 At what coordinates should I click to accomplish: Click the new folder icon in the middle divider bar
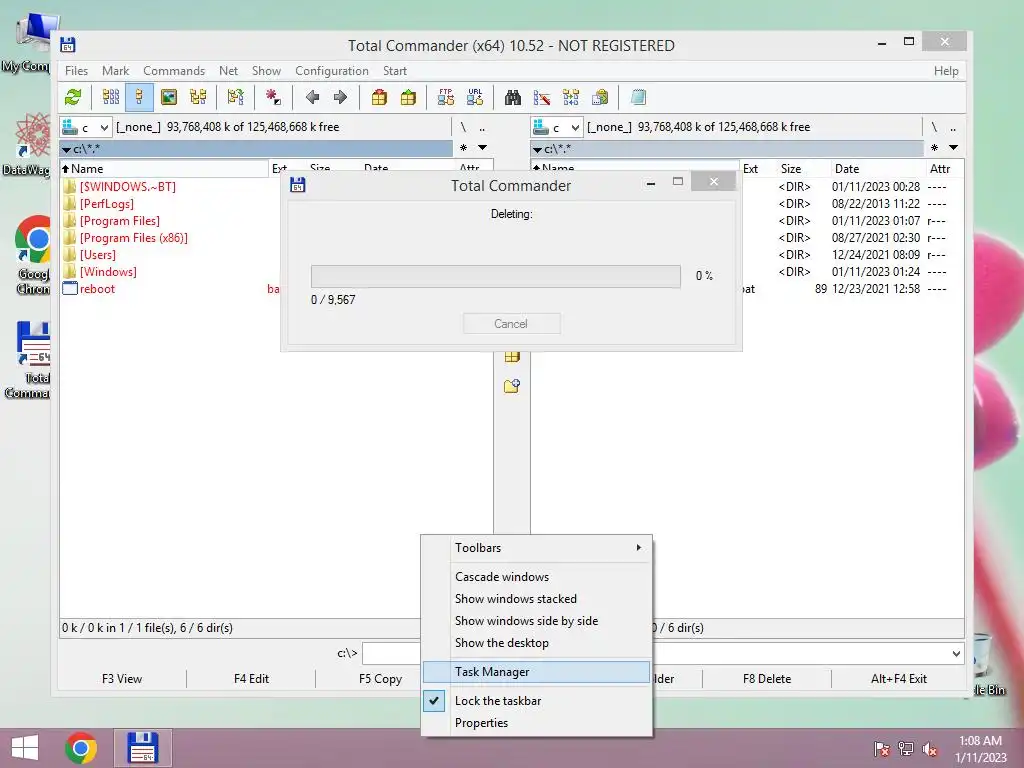tap(512, 386)
